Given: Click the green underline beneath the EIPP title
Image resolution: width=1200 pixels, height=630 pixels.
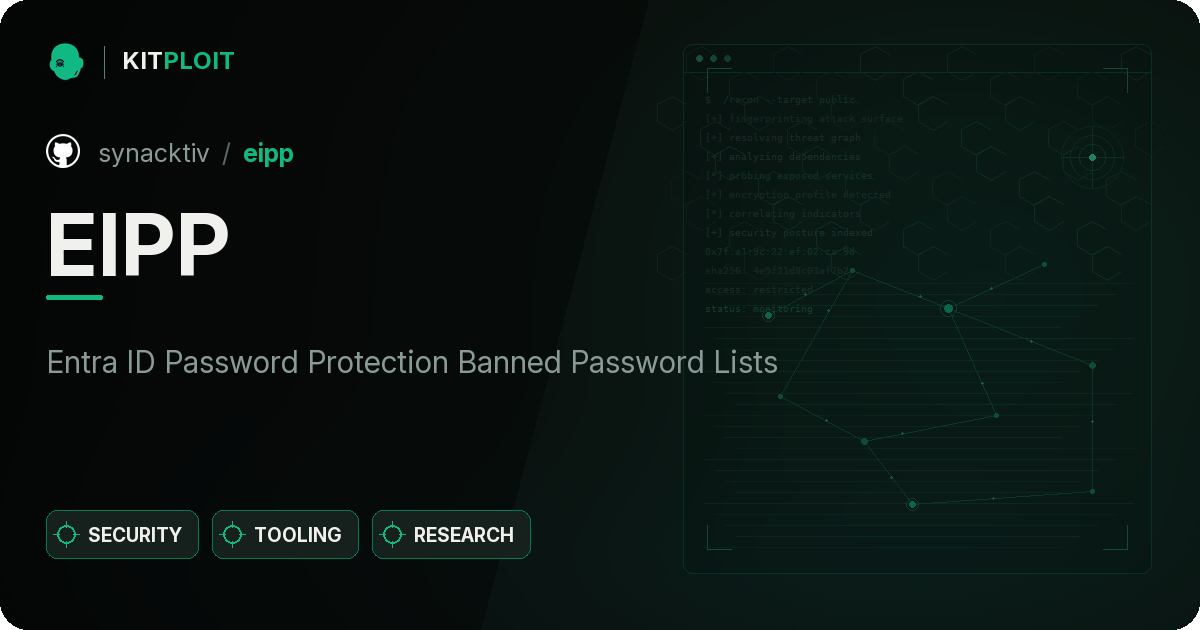Looking at the screenshot, I should [x=75, y=297].
